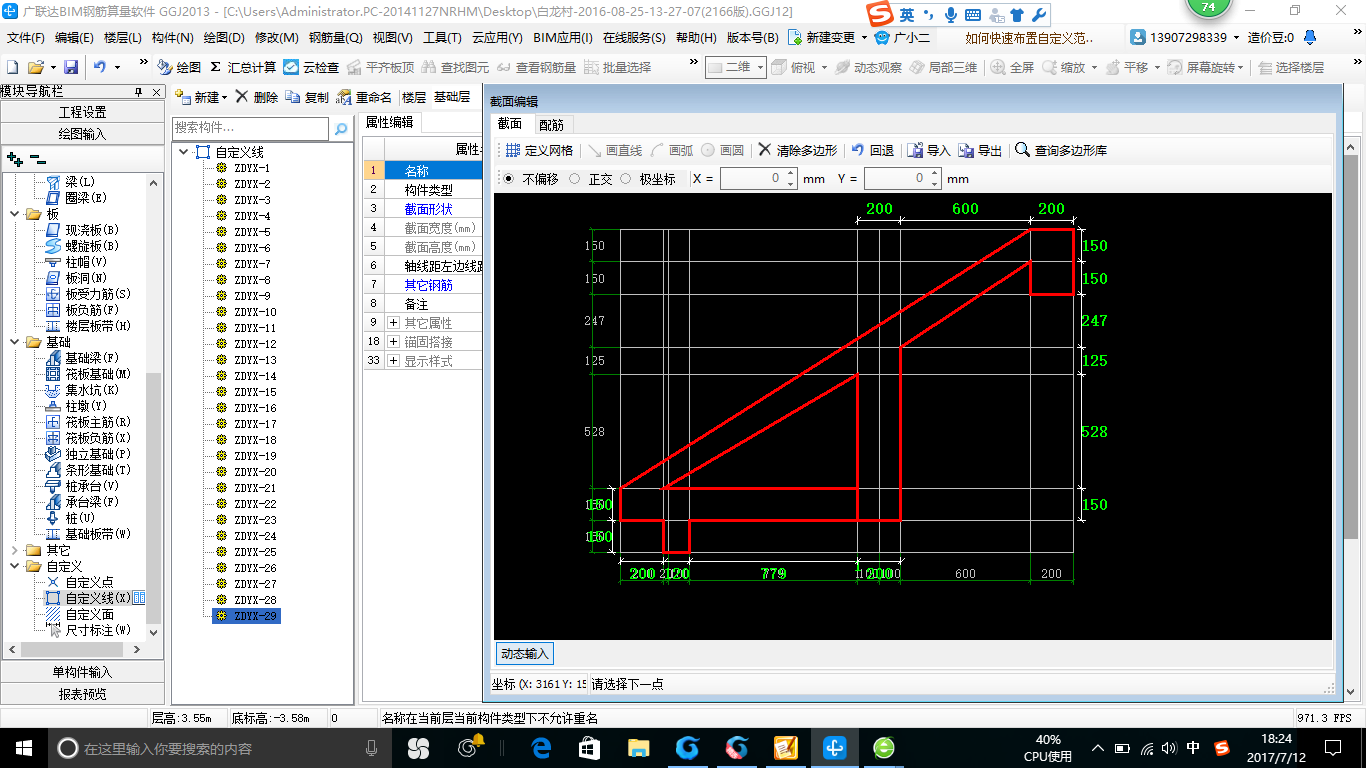Viewport: 1366px width, 768px height.
Task: Click 局部三维 partial 3D
Action: point(943,67)
